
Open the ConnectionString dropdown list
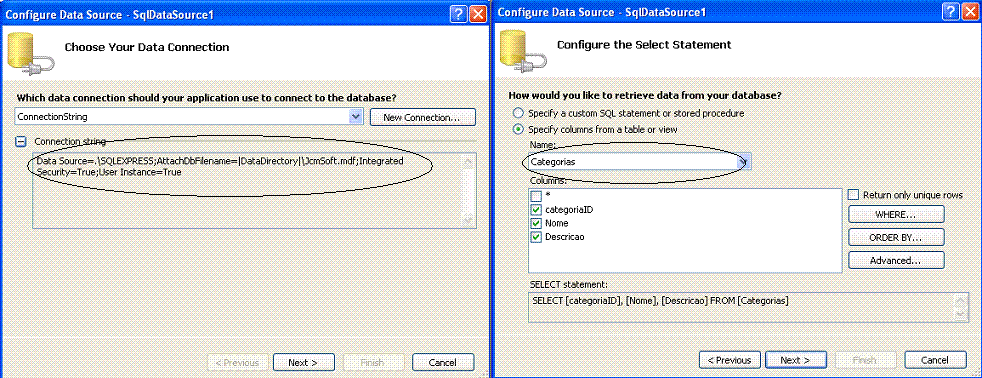tap(356, 116)
